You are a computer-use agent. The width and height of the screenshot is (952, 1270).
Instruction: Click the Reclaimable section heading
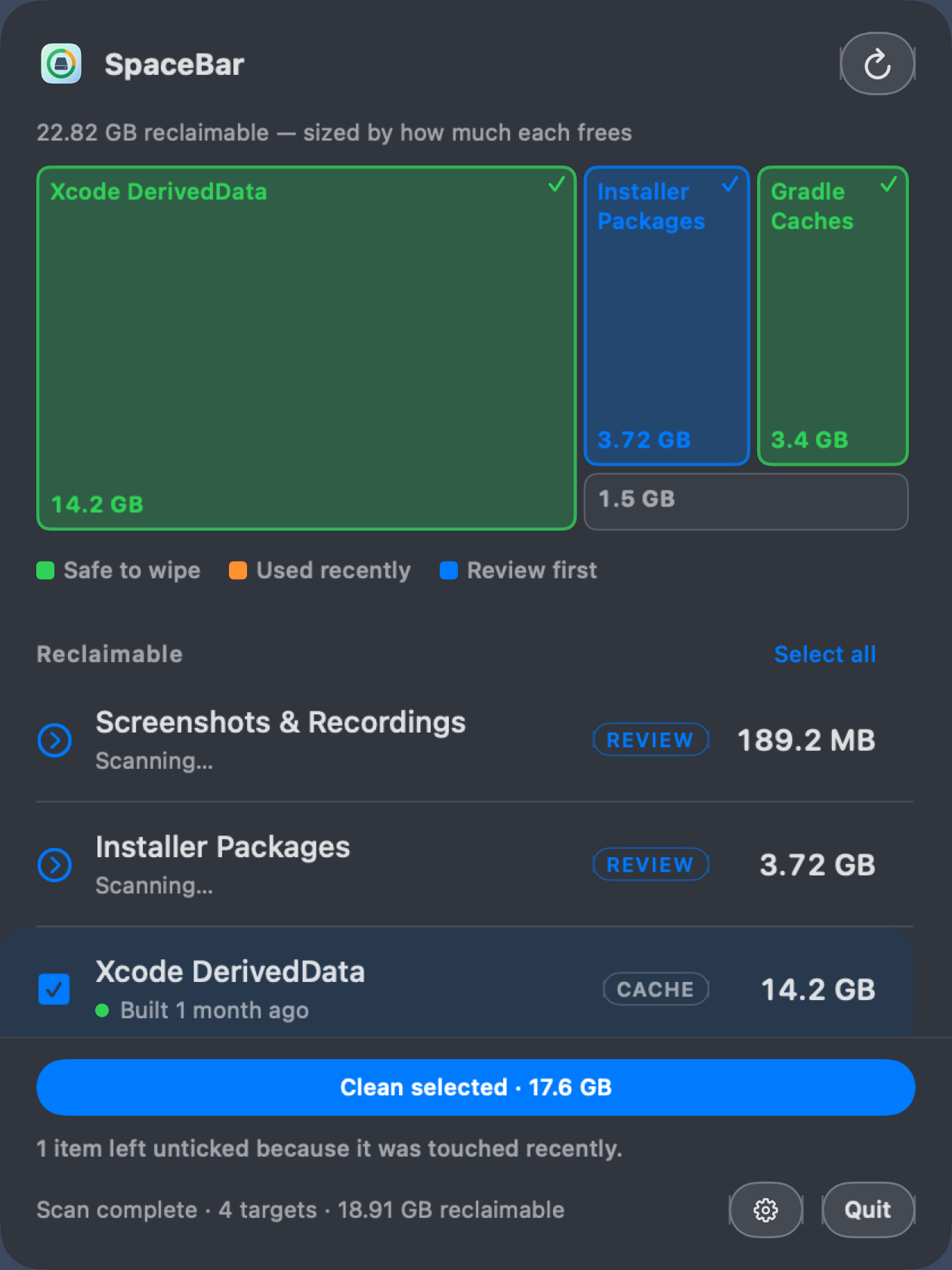pos(110,654)
